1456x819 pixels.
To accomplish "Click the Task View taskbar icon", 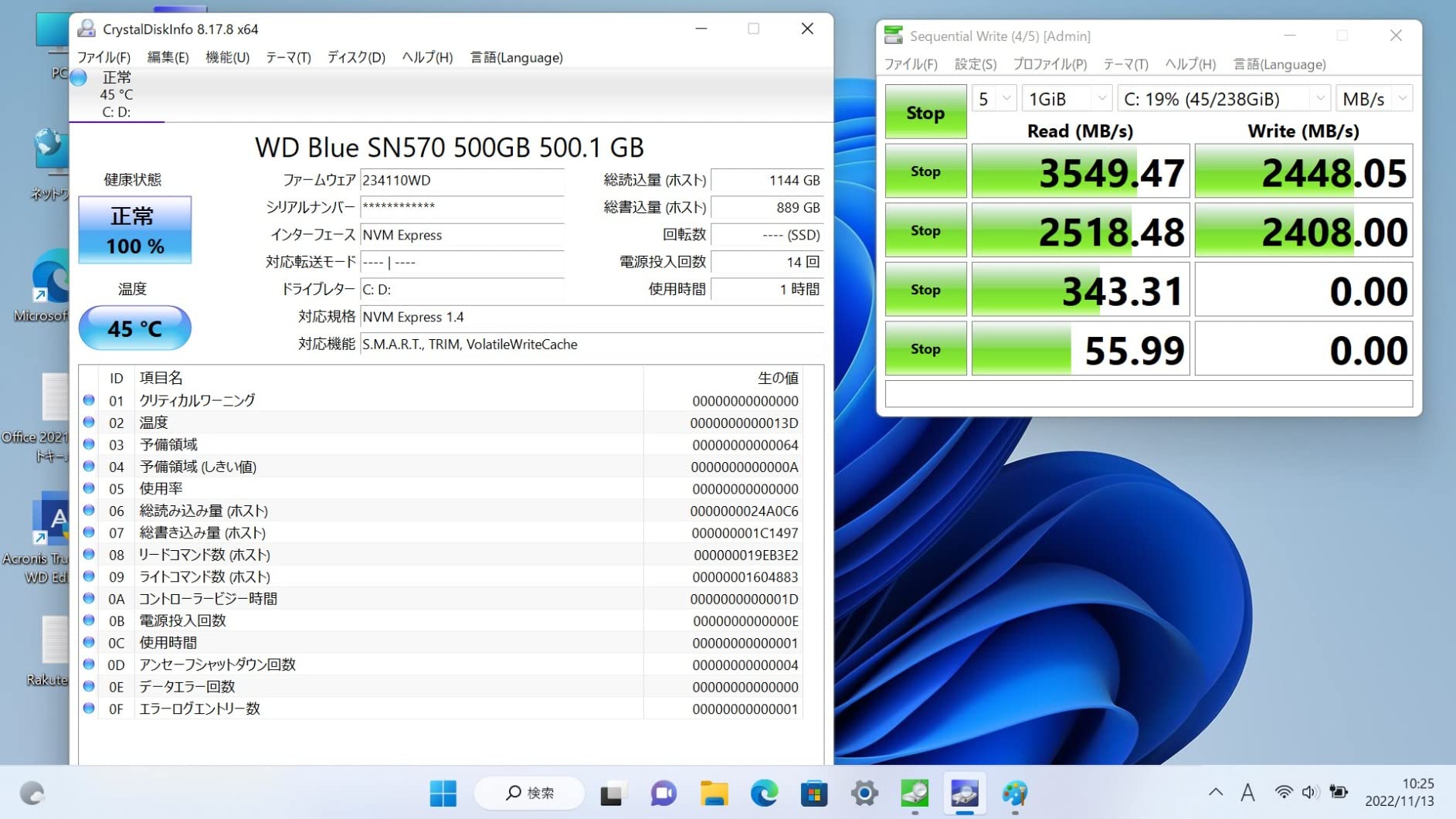I will 612,794.
